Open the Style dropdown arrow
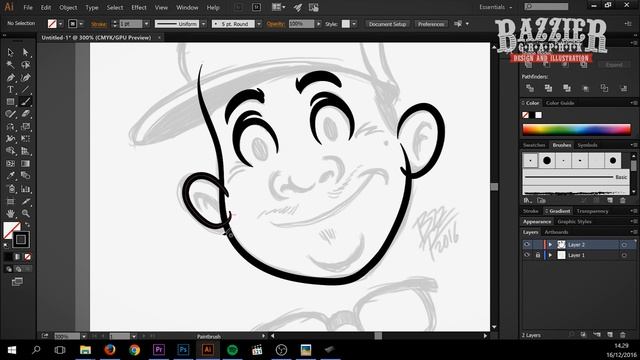The width and height of the screenshot is (640, 360). point(354,24)
